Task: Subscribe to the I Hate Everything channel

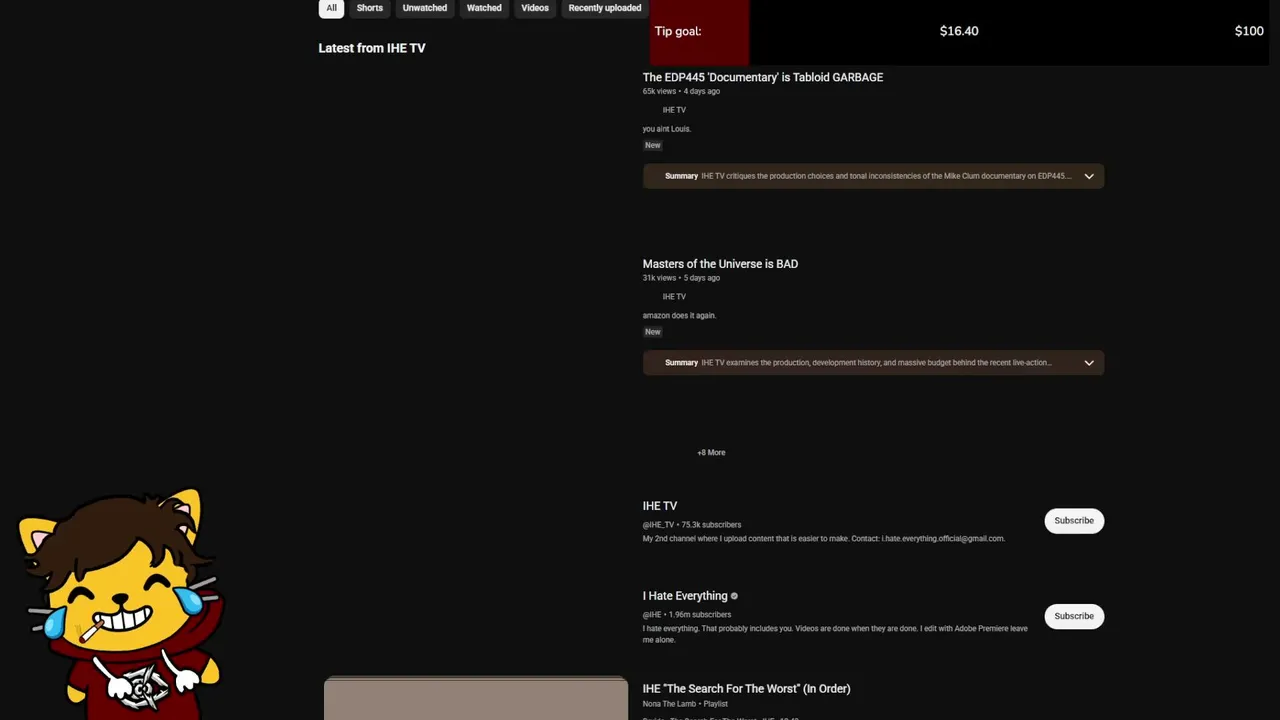Action: point(1074,616)
